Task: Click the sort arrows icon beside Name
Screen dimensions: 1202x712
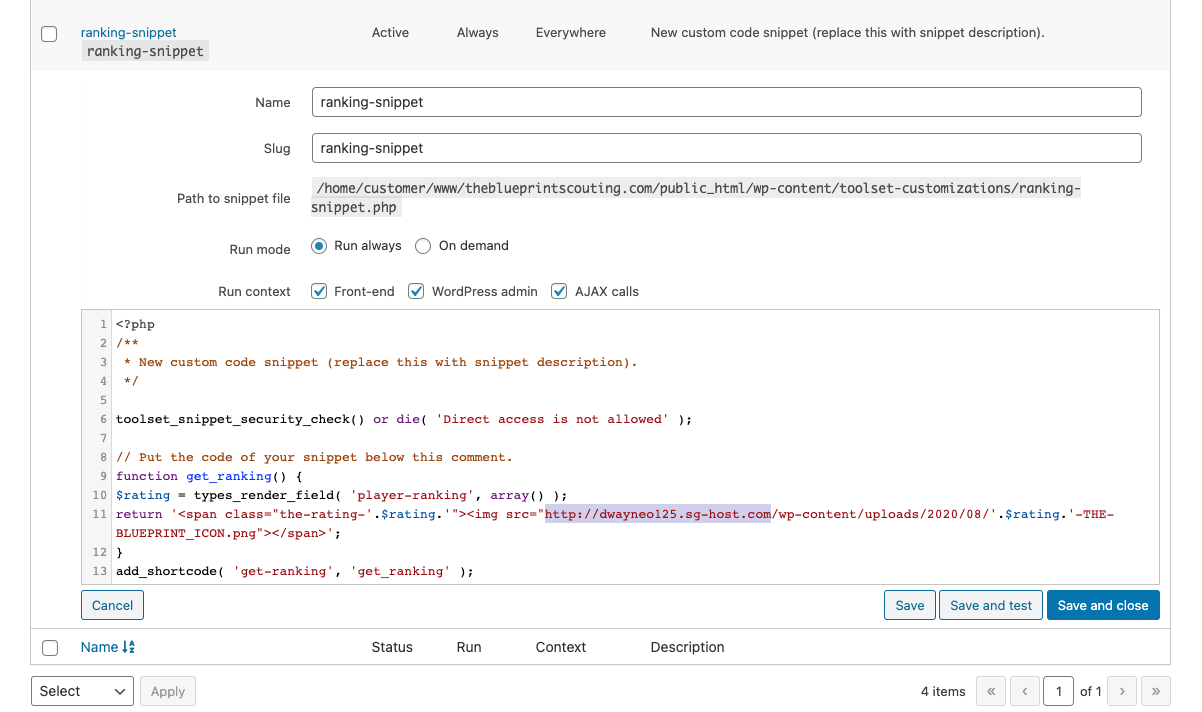Action: click(128, 647)
